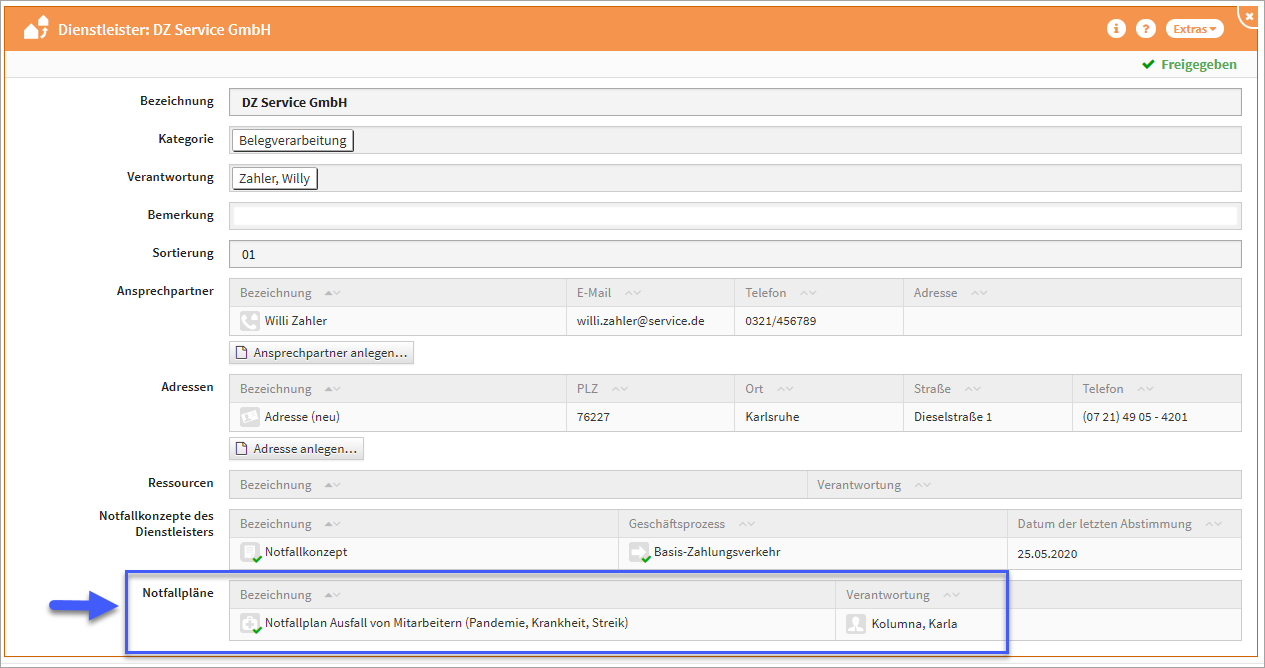Viewport: 1265px width, 668px height.
Task: Click process icon beside Basis-Zahlungsverkehr
Action: [639, 552]
